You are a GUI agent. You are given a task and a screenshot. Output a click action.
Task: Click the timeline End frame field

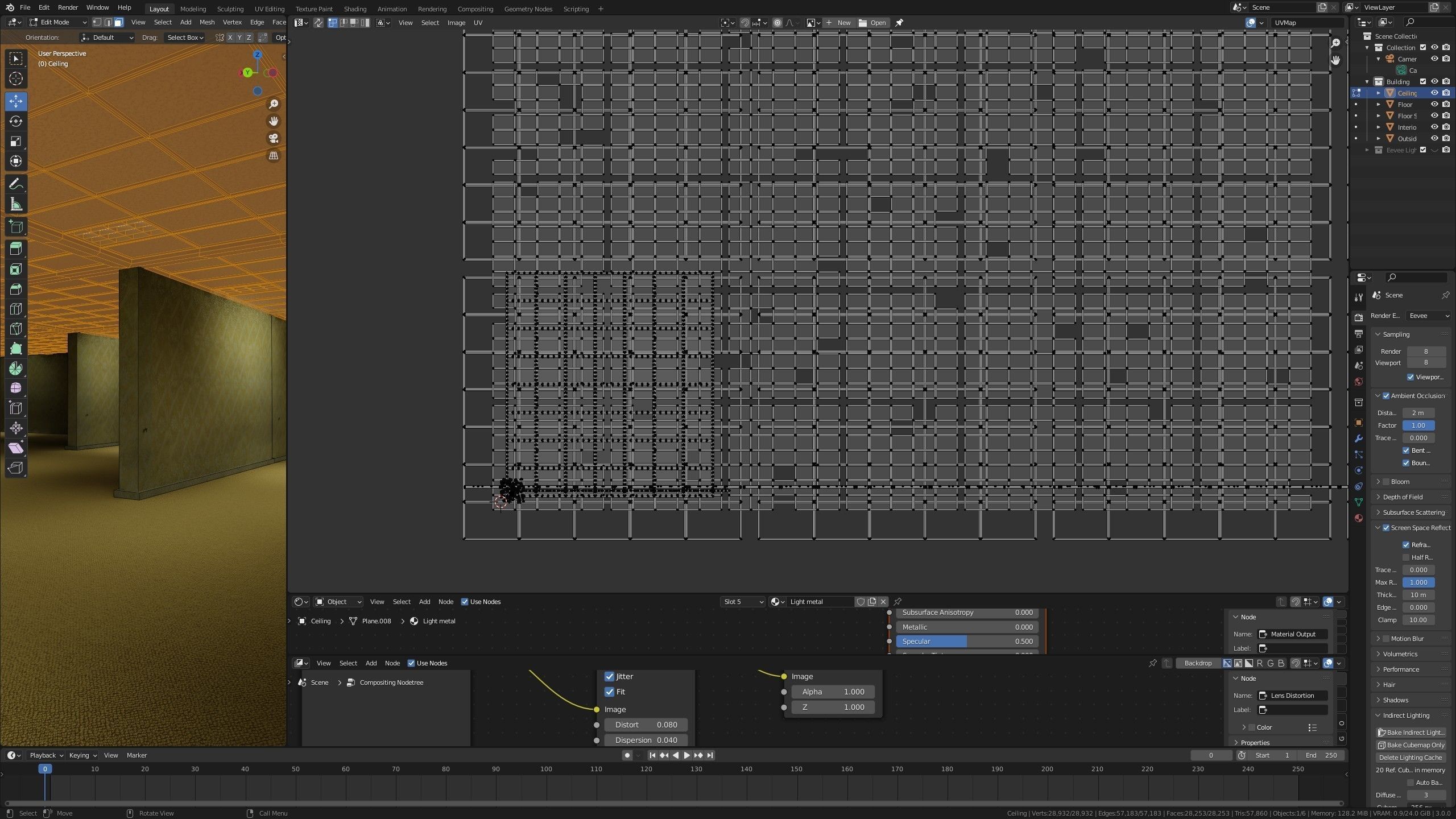(x=1321, y=755)
